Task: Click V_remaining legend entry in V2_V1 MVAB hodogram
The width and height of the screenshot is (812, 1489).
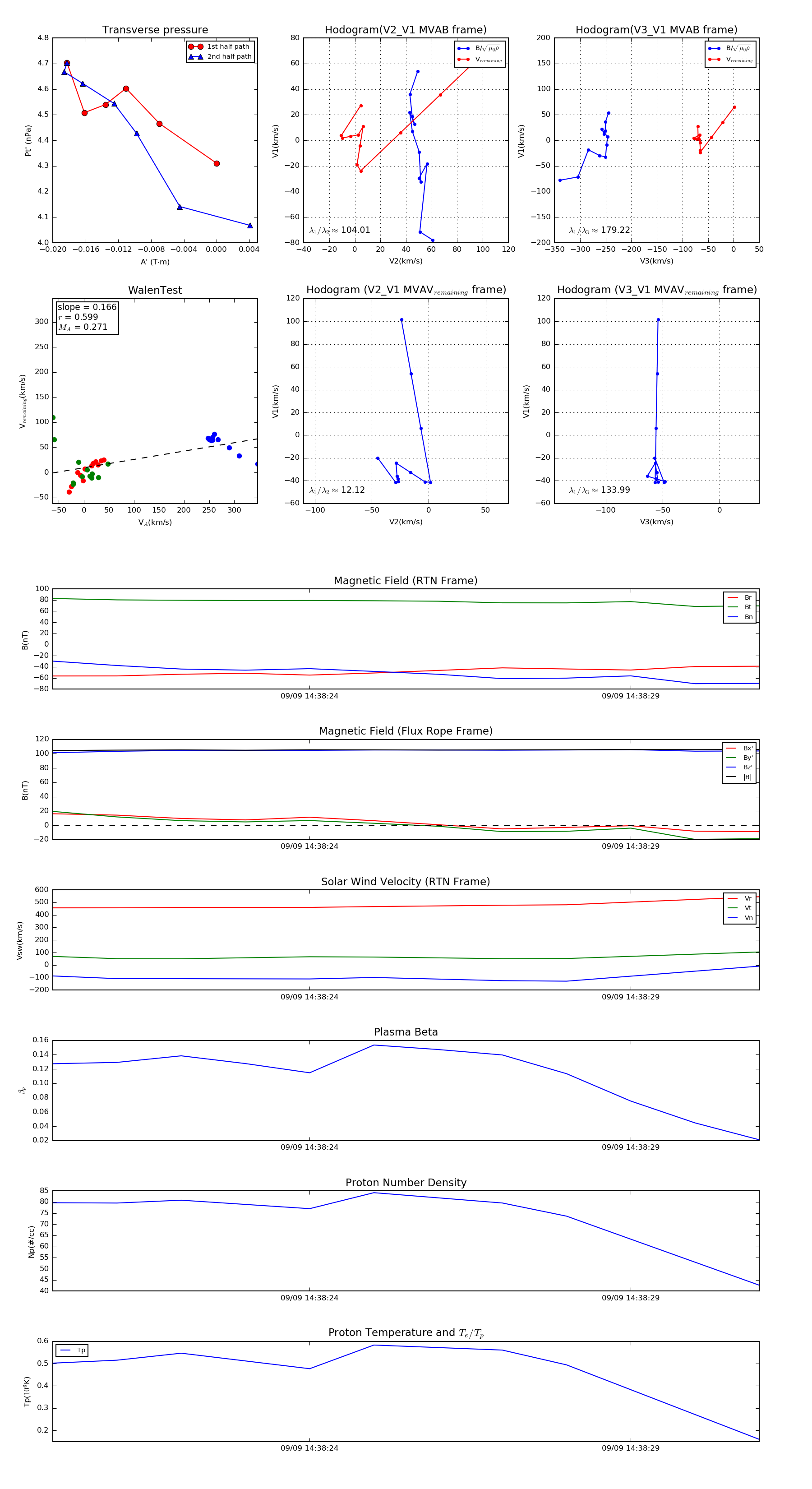Action: 480,60
